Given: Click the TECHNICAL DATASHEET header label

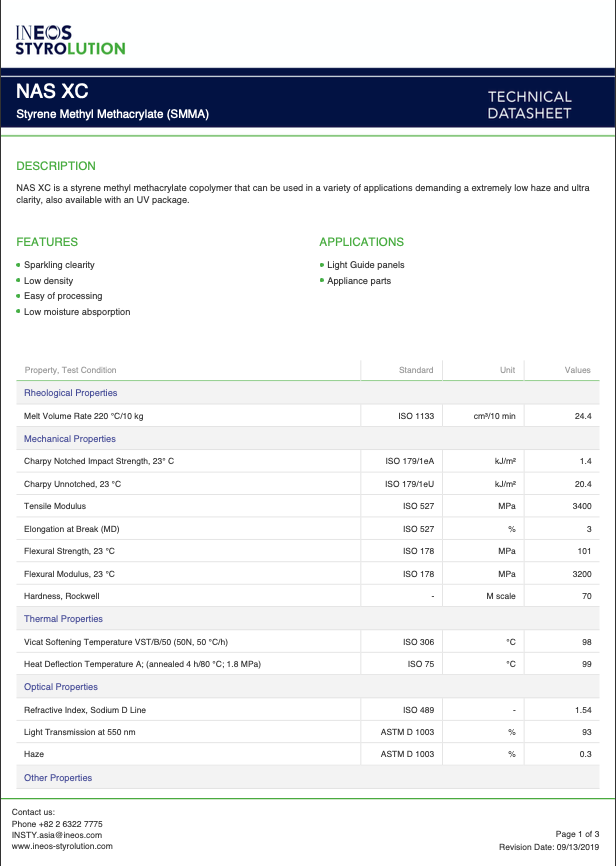Looking at the screenshot, I should (x=529, y=105).
